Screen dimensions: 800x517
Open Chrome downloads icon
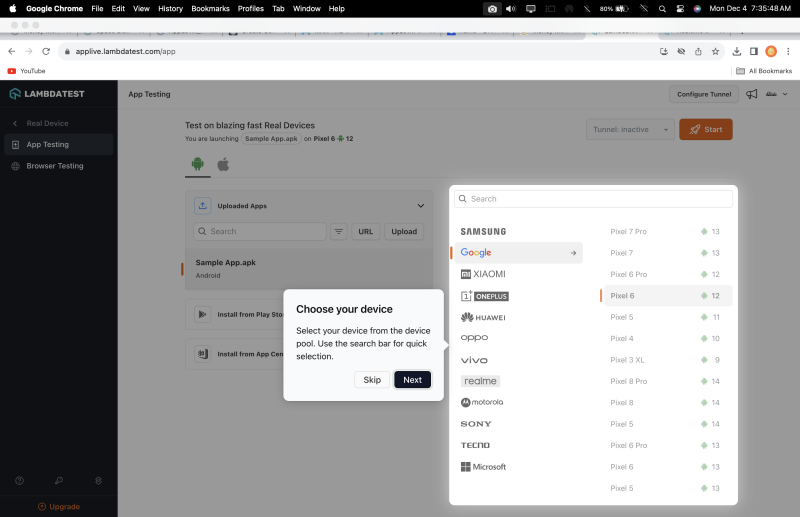click(736, 52)
